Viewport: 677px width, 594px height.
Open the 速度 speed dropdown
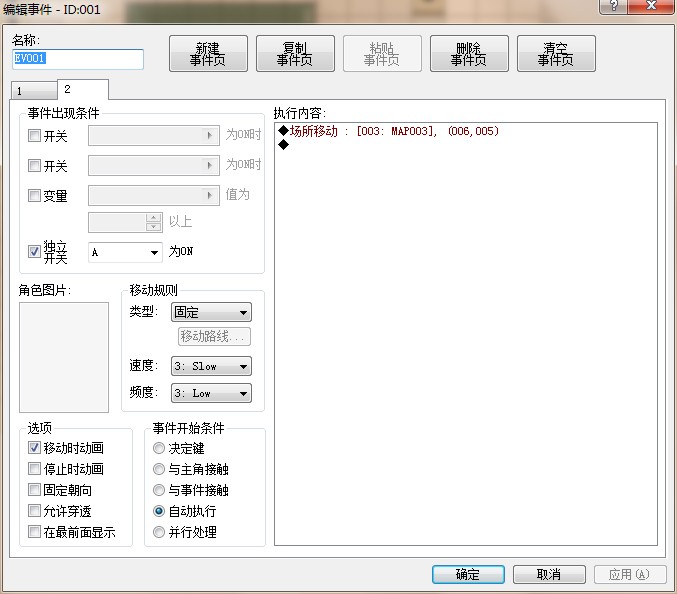click(x=211, y=366)
